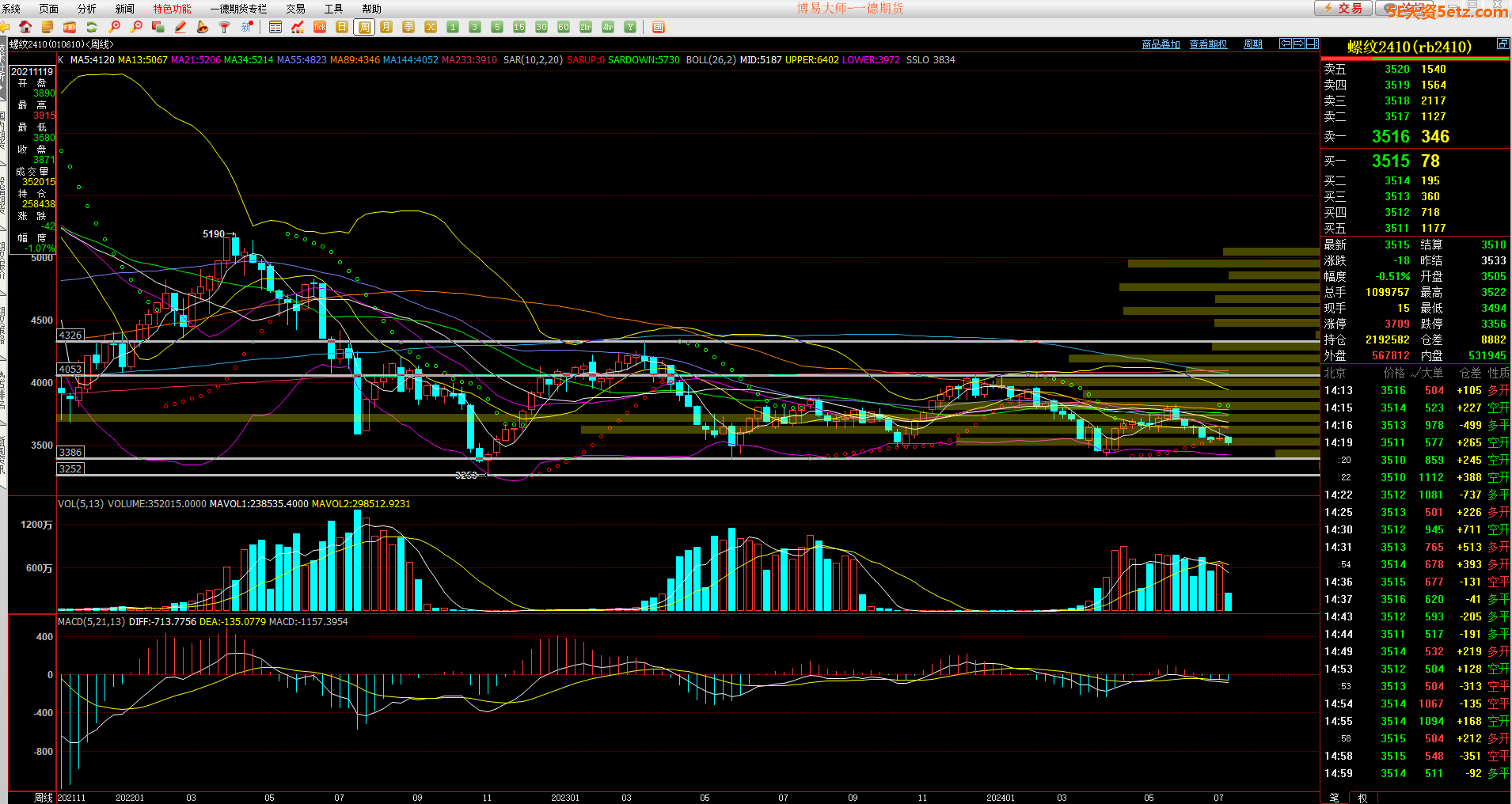Open the 分析 menu
This screenshot has width=1512, height=804.
[x=87, y=9]
